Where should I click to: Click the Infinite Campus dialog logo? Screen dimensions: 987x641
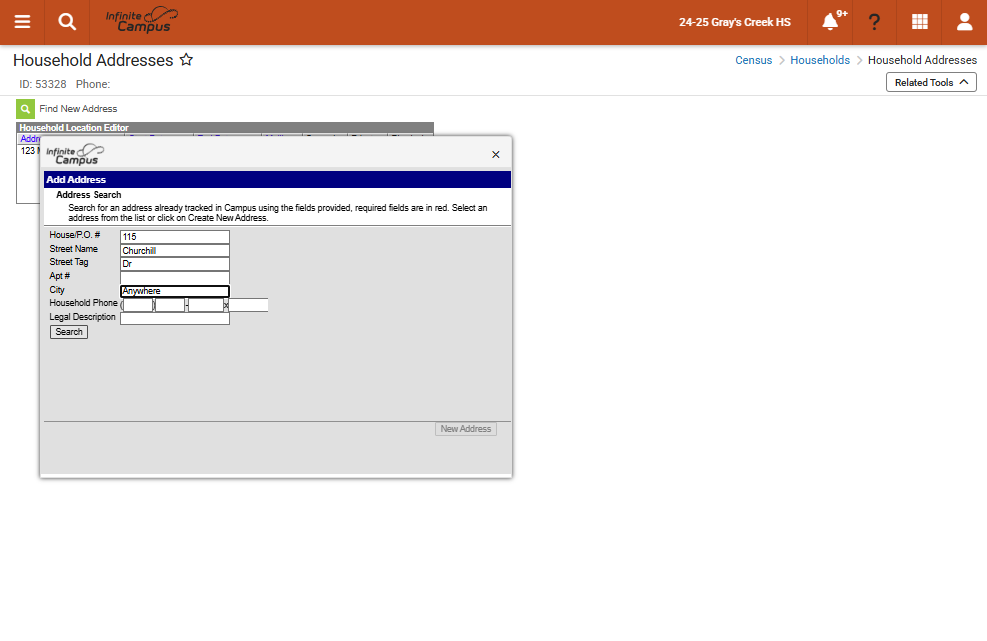[x=75, y=154]
